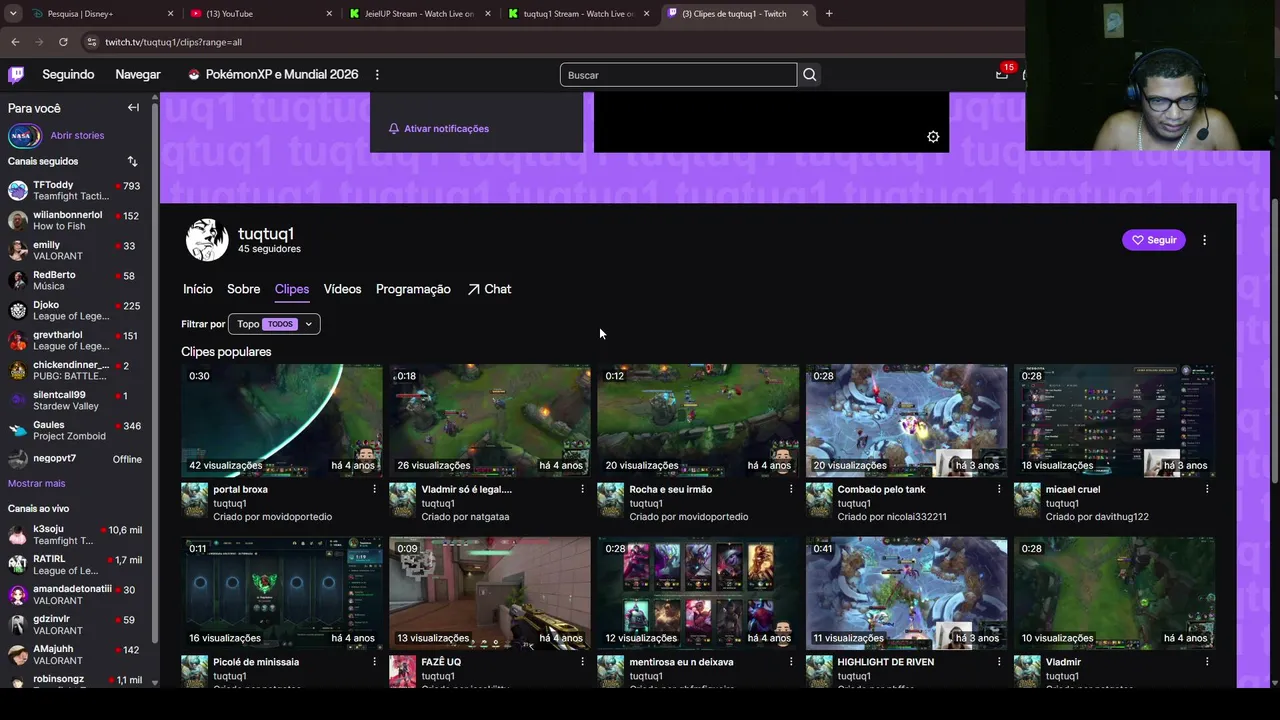Screen dimensions: 1280x720
Task: Open the Navegar browse link
Action: pos(138,75)
